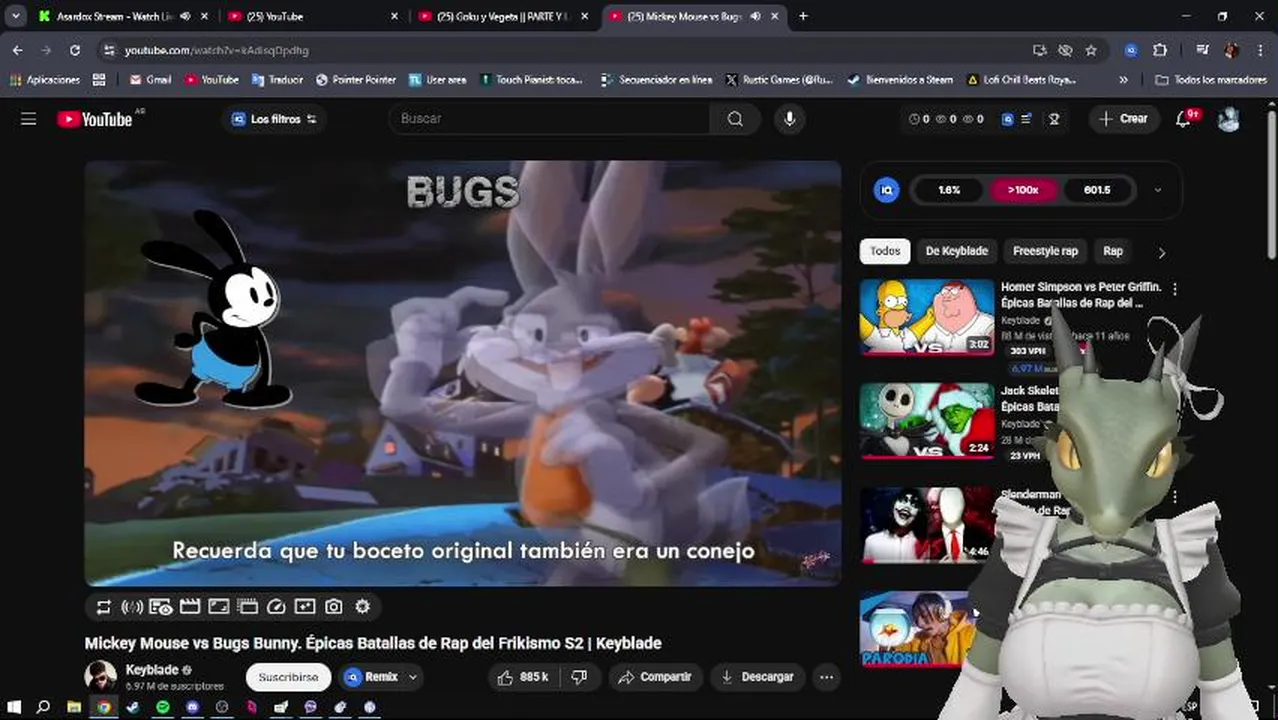
Task: Open Todos los marcadores folder
Action: (x=1211, y=80)
